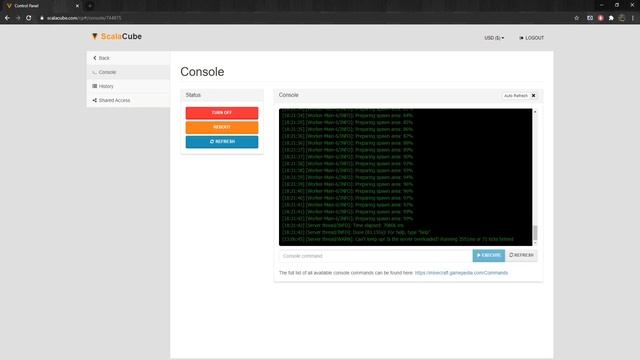Bookmark this page with star icon

[x=576, y=18]
